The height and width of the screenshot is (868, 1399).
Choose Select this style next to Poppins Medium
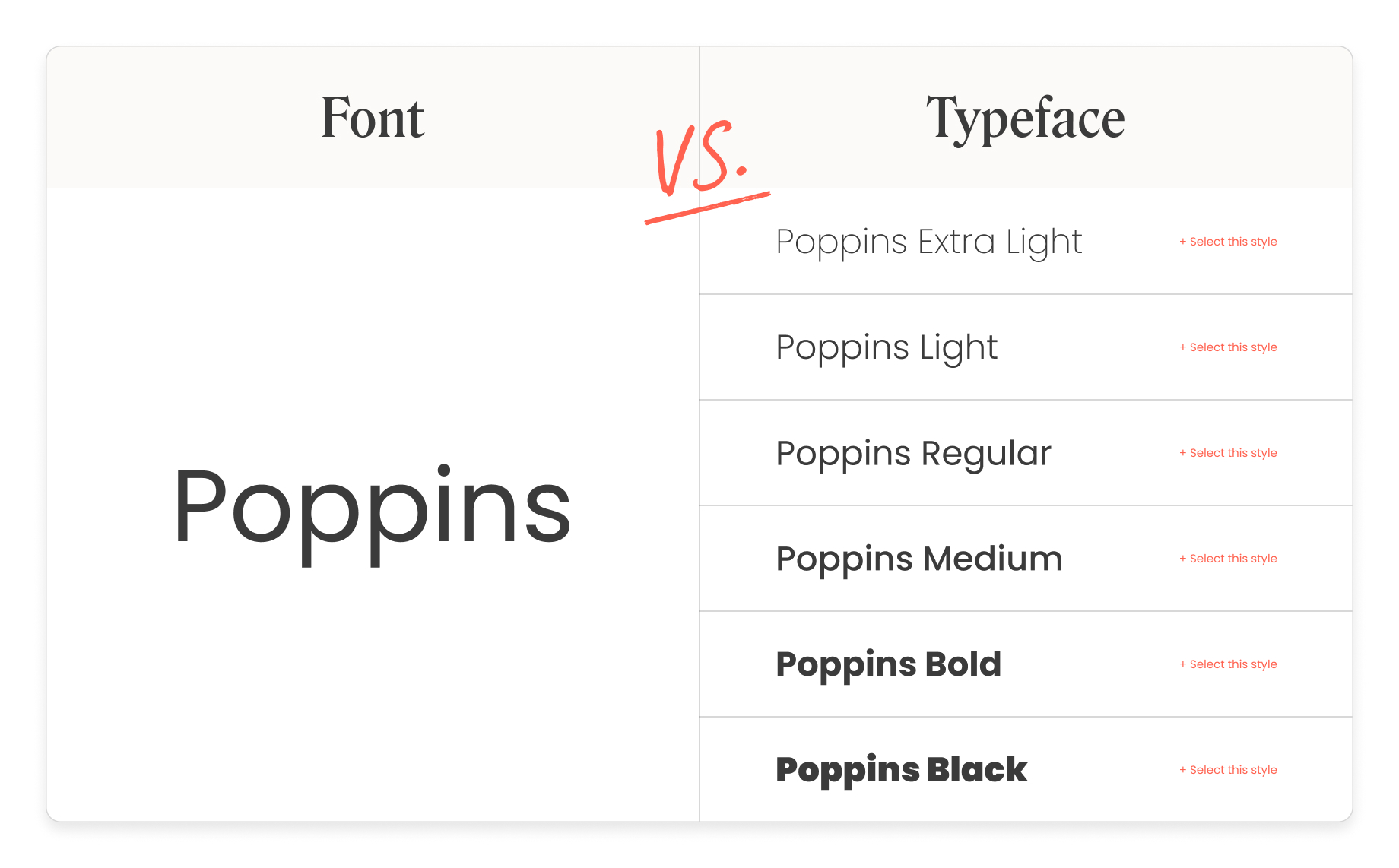[x=1232, y=559]
